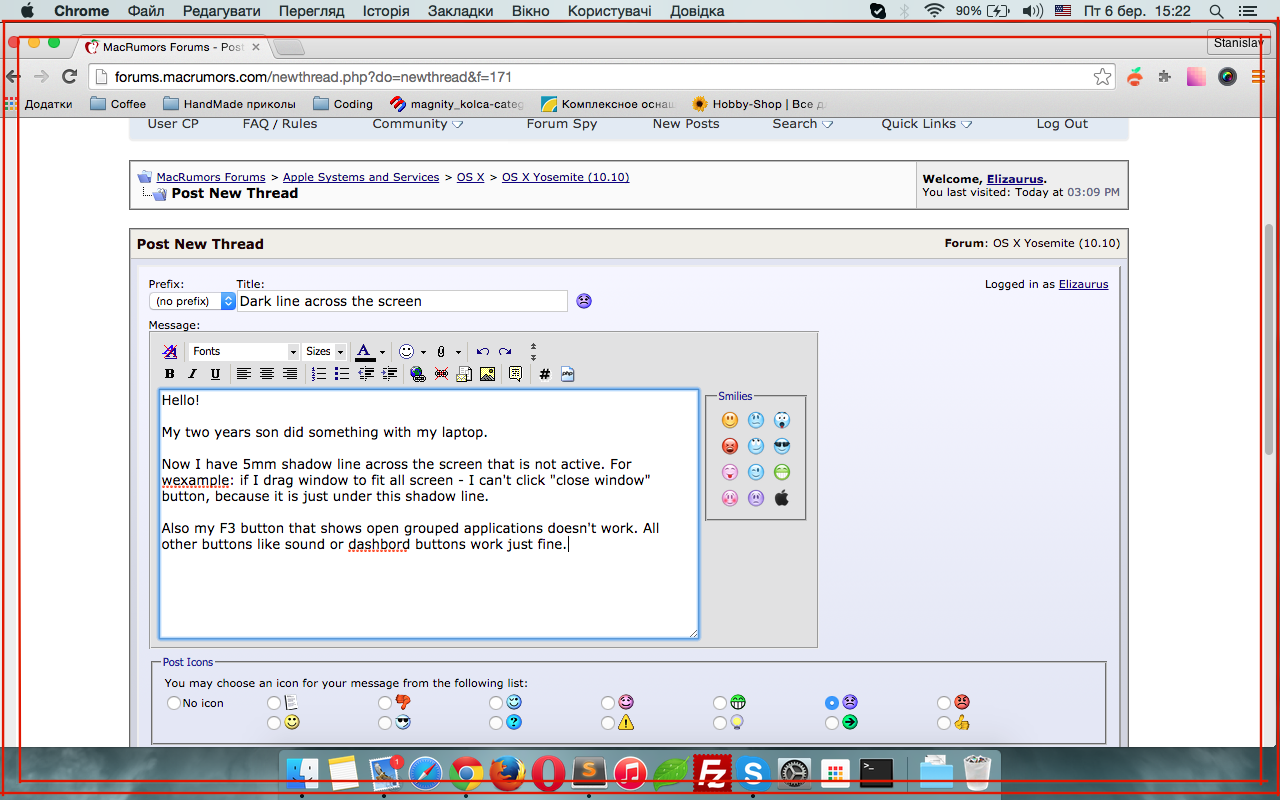
Task: Open the Apple Systems and Services breadcrumb link
Action: pyautogui.click(x=361, y=177)
